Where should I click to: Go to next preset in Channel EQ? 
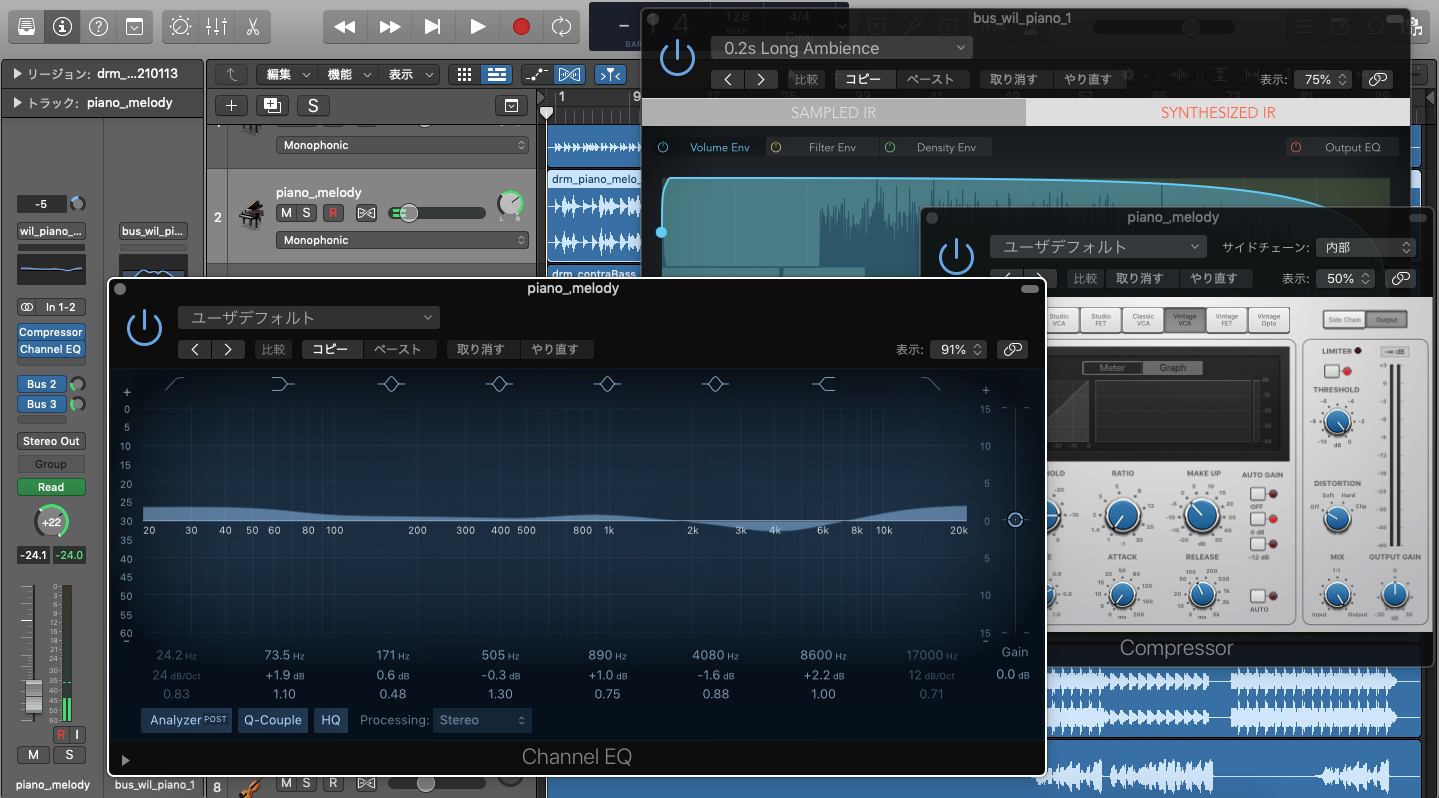pos(228,349)
